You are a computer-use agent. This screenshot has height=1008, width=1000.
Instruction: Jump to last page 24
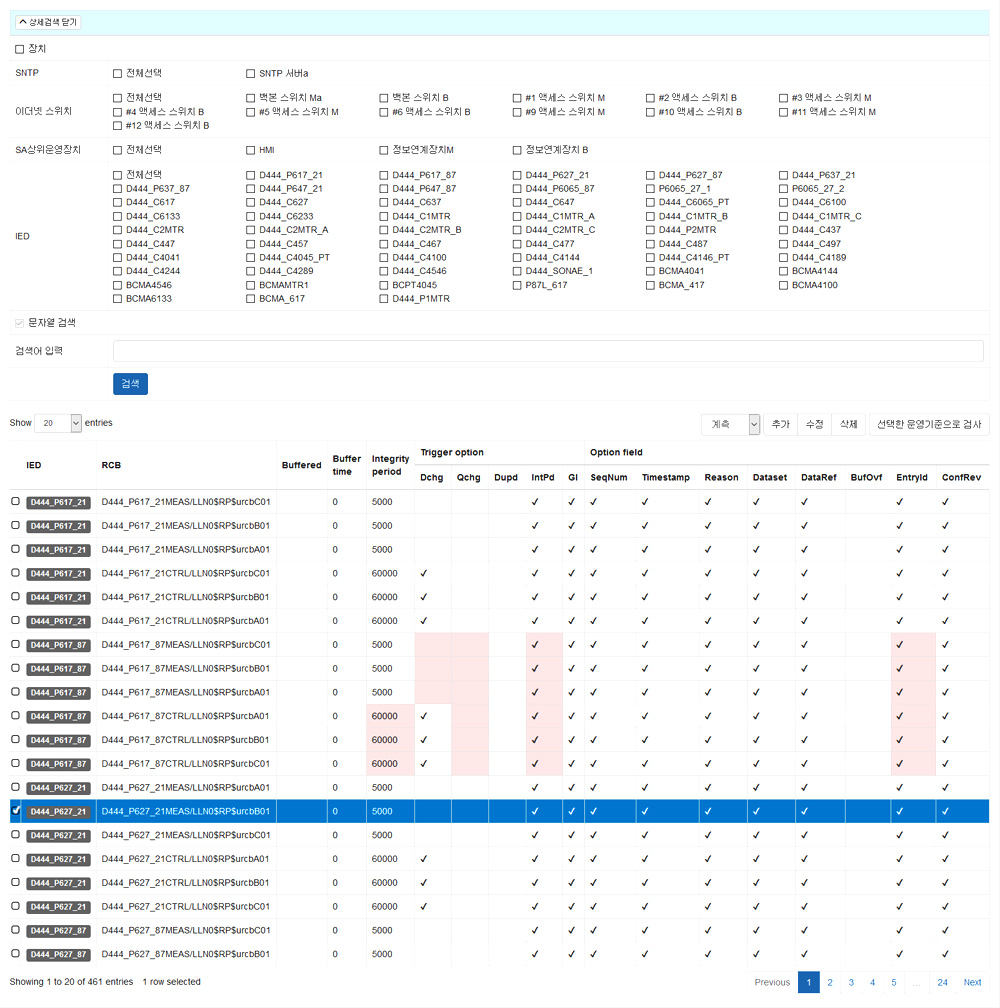coord(942,982)
